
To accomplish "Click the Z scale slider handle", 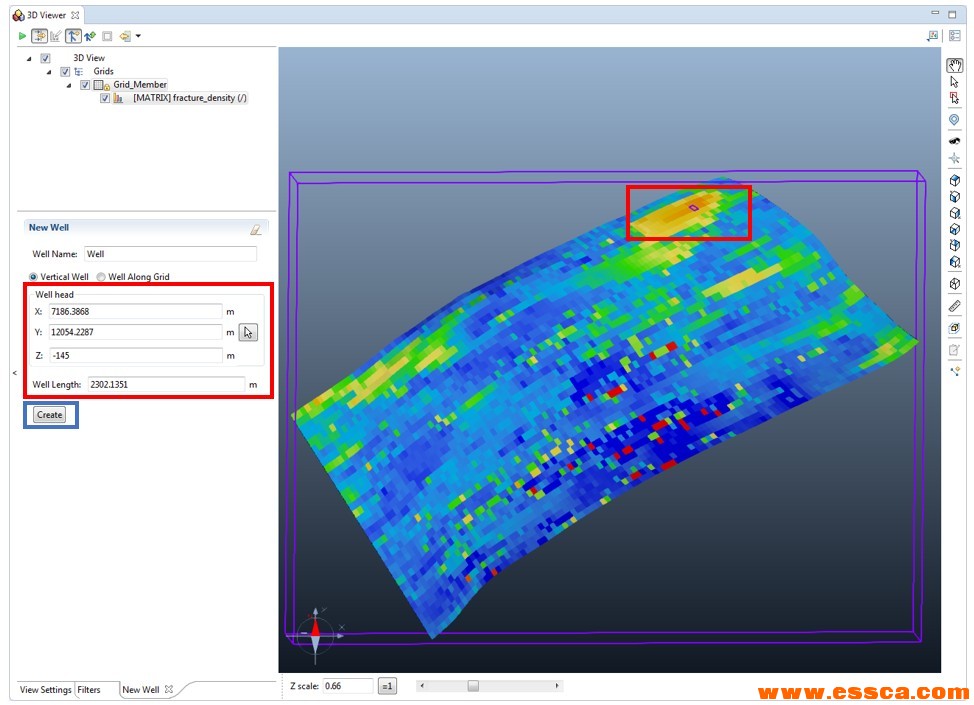I will point(473,686).
